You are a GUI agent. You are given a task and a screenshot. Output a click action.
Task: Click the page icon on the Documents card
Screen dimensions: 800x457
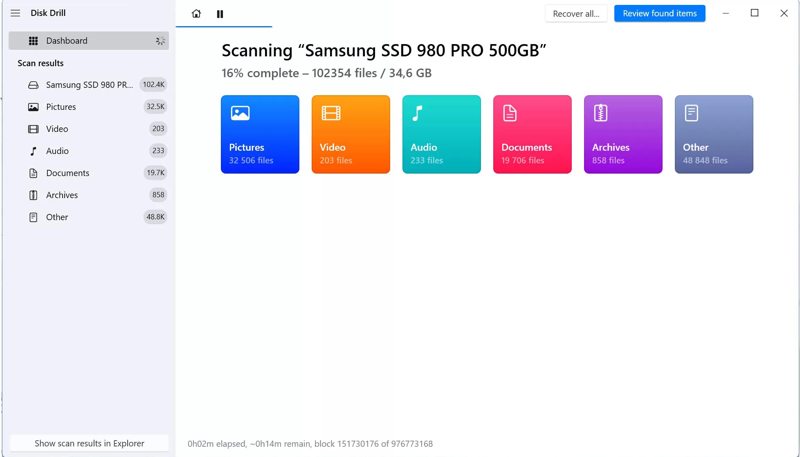(x=510, y=113)
